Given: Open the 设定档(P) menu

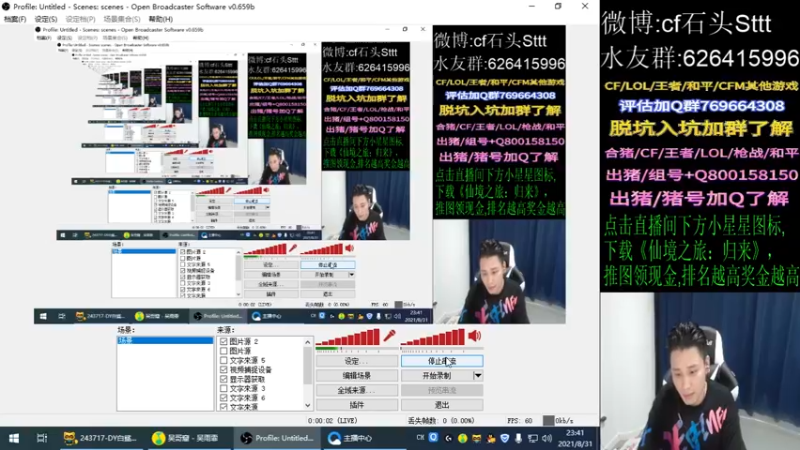Looking at the screenshot, I should [x=80, y=19].
